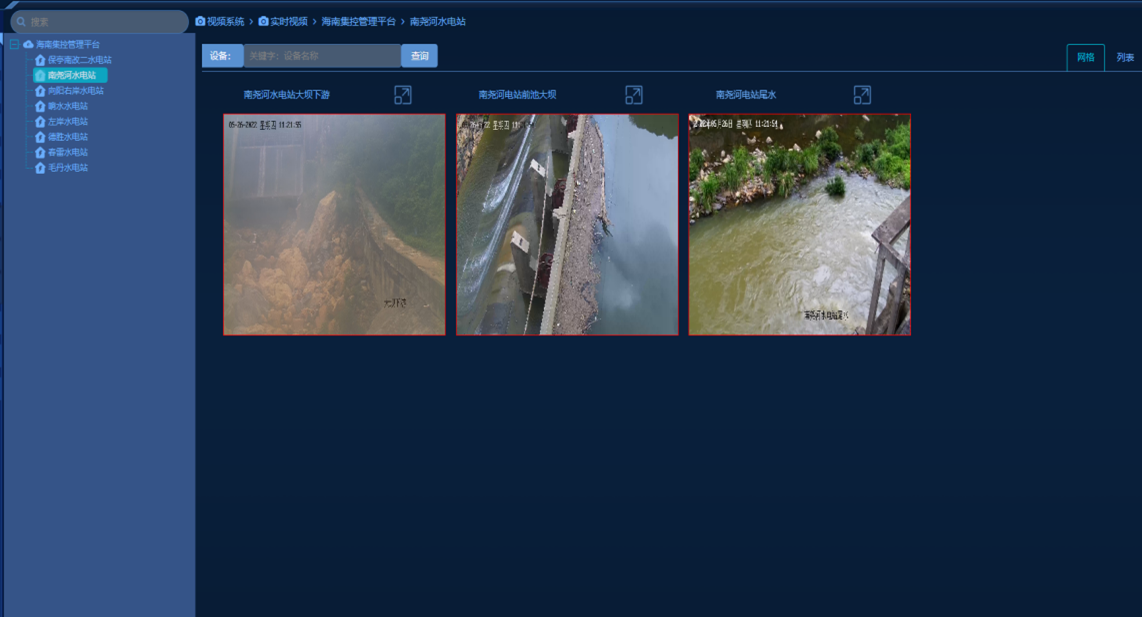Click the house icon beside 保亭南改二水电站
The image size is (1142, 617).
coord(40,60)
